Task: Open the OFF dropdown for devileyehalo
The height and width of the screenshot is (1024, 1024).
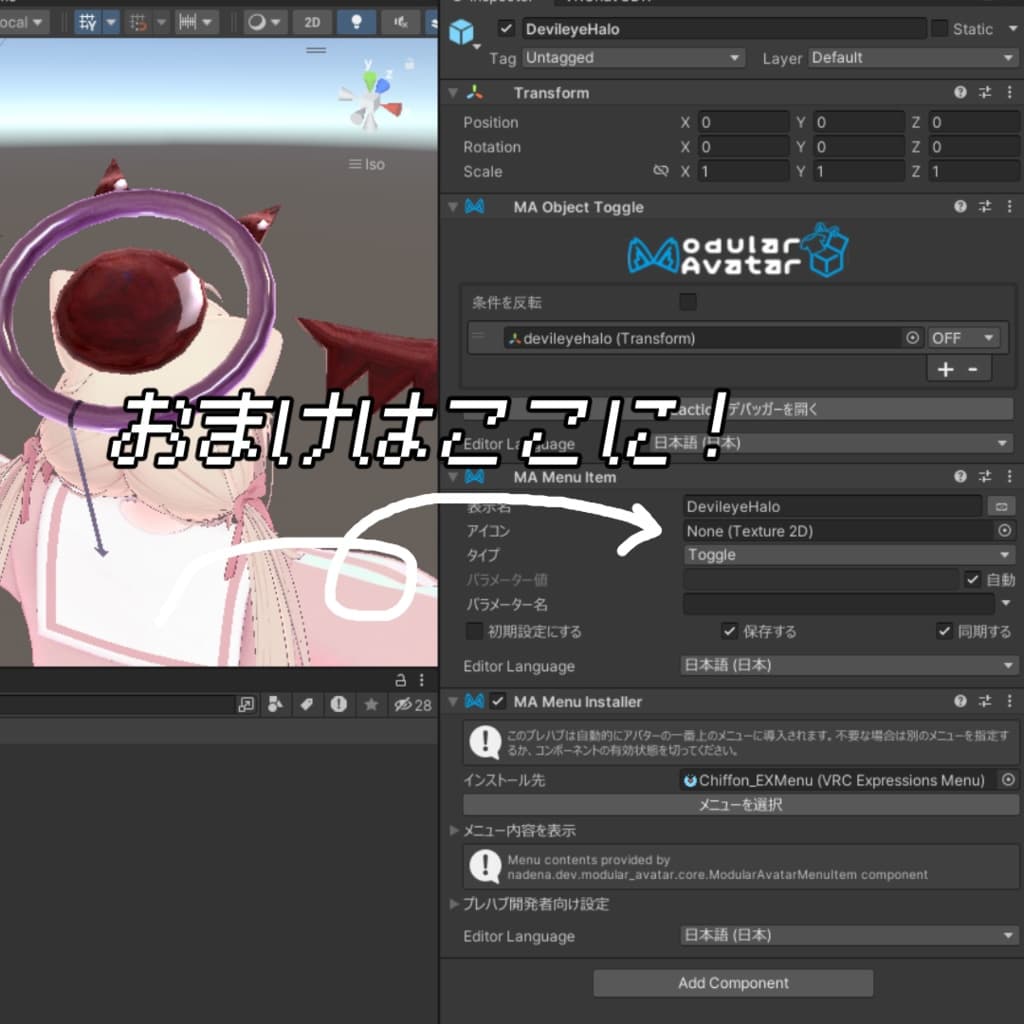Action: pyautogui.click(x=963, y=338)
